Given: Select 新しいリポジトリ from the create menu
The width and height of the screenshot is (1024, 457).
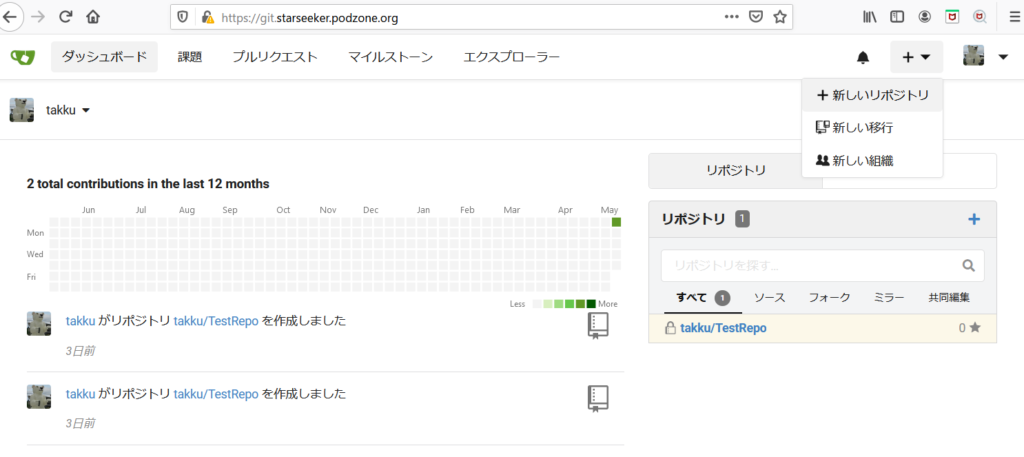Looking at the screenshot, I should point(873,95).
